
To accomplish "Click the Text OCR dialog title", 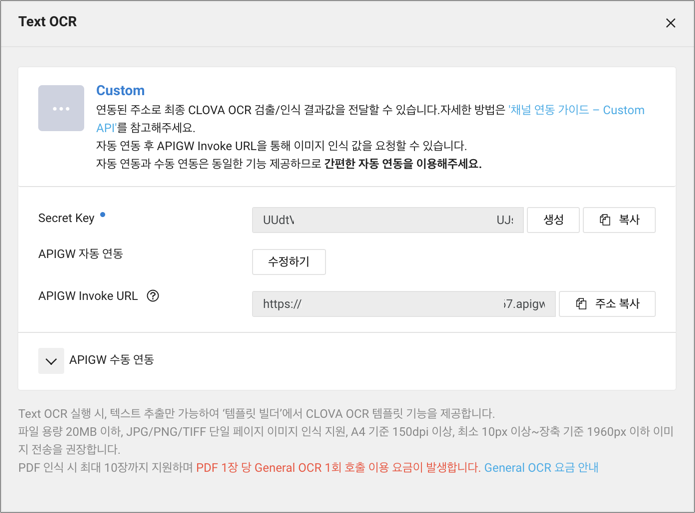I will (47, 21).
